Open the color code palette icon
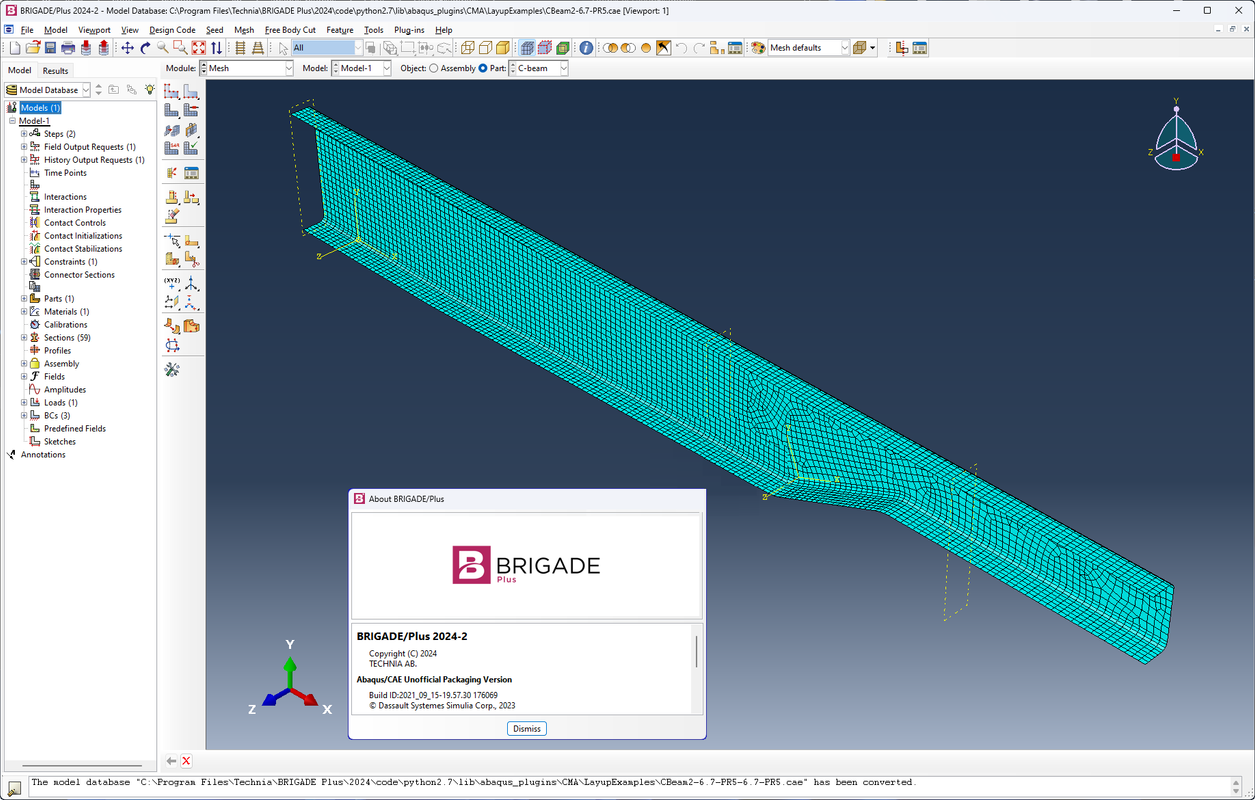The image size is (1255, 800). pyautogui.click(x=757, y=47)
